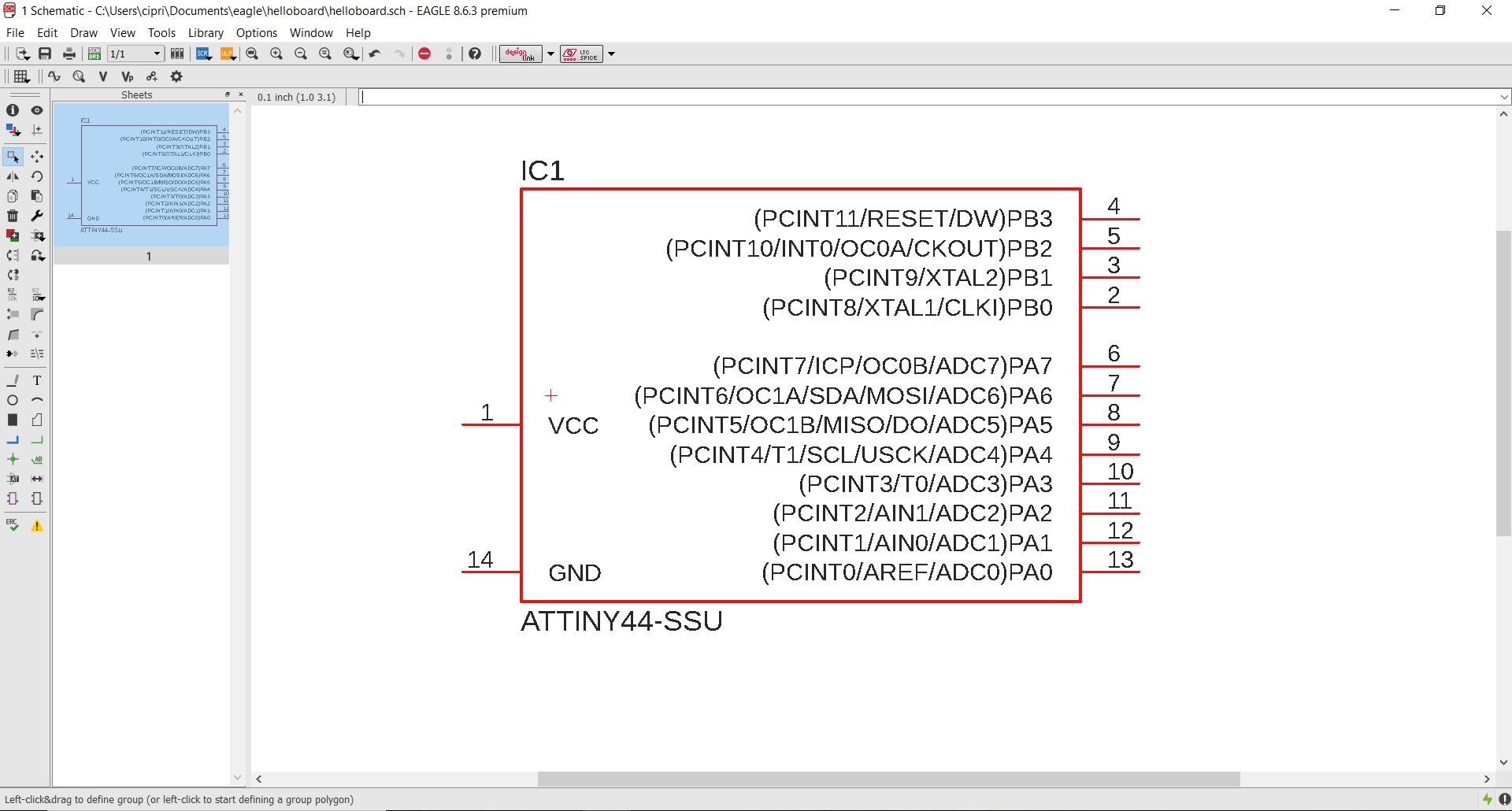The image size is (1512, 811).
Task: Select sheet 1 thumbnail in Sheets panel
Action: point(142,183)
